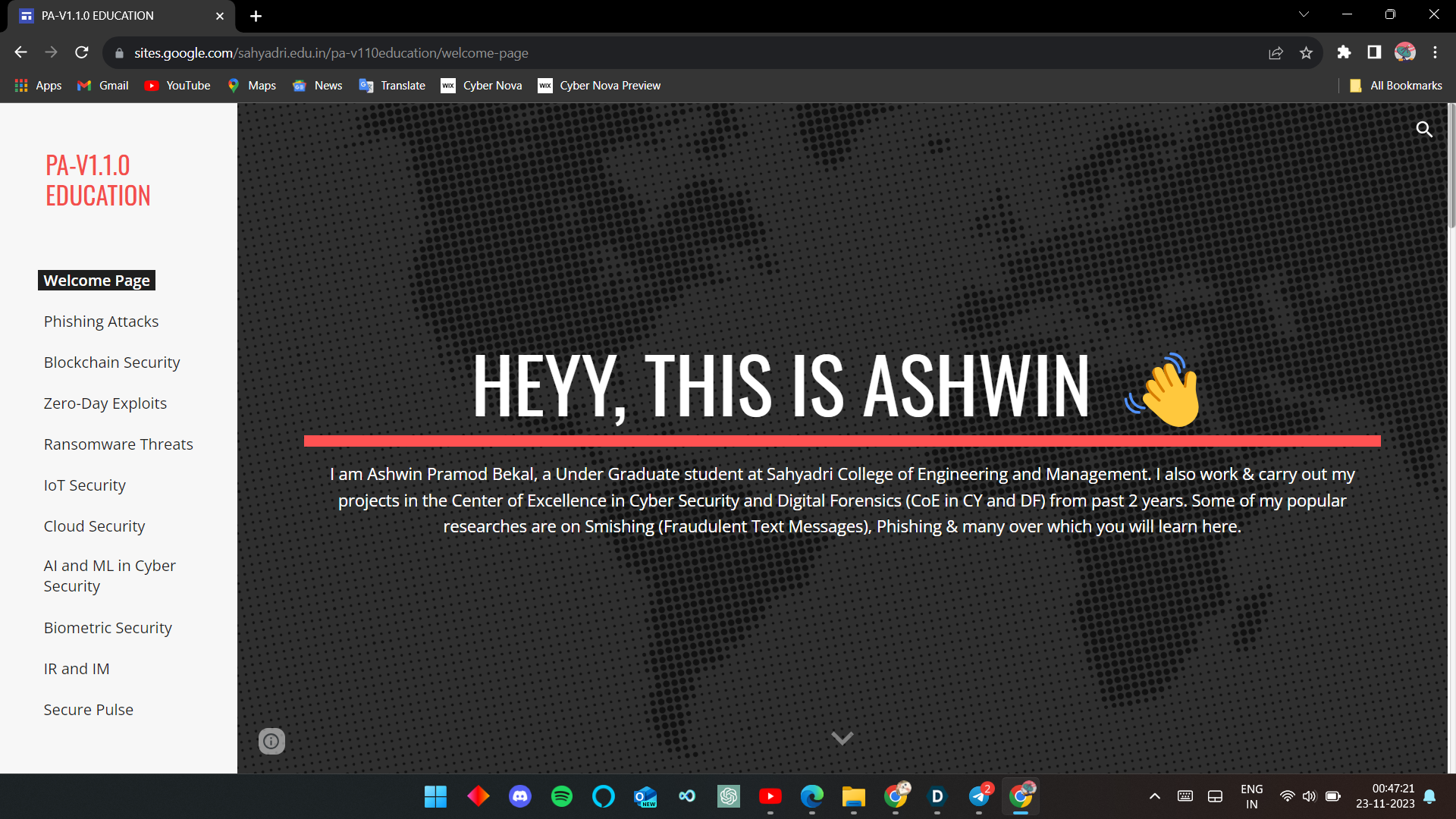Viewport: 1456px width, 819px height.
Task: Toggle the browser side panel
Action: click(x=1374, y=52)
